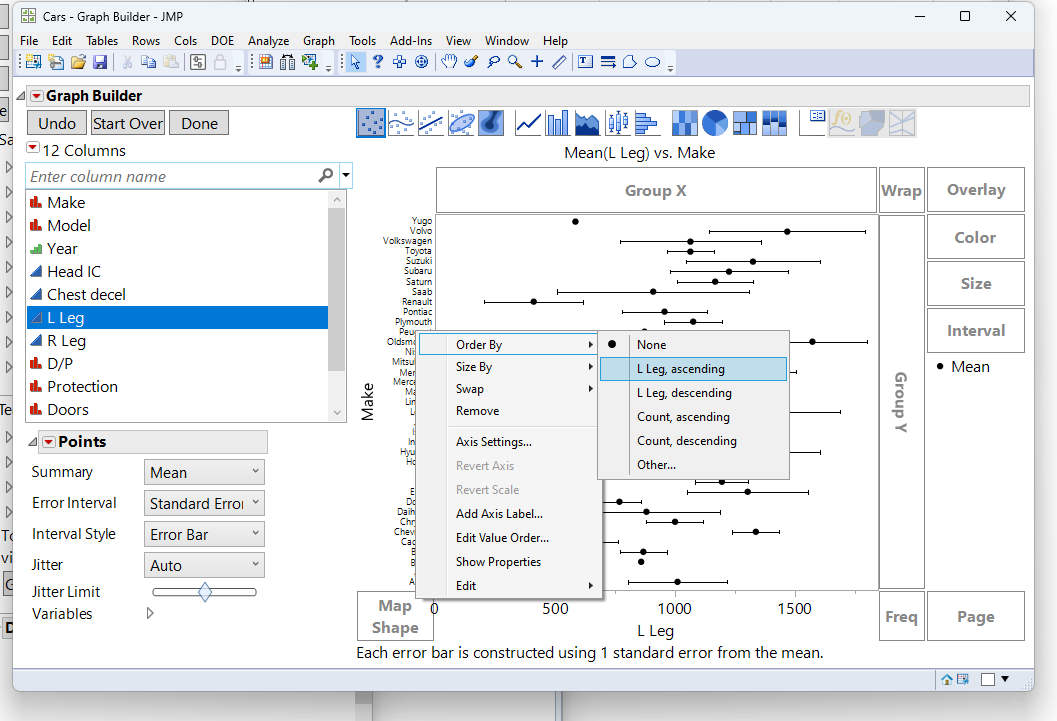1057x721 pixels.
Task: Activate the Grabber hand tool
Action: [449, 62]
